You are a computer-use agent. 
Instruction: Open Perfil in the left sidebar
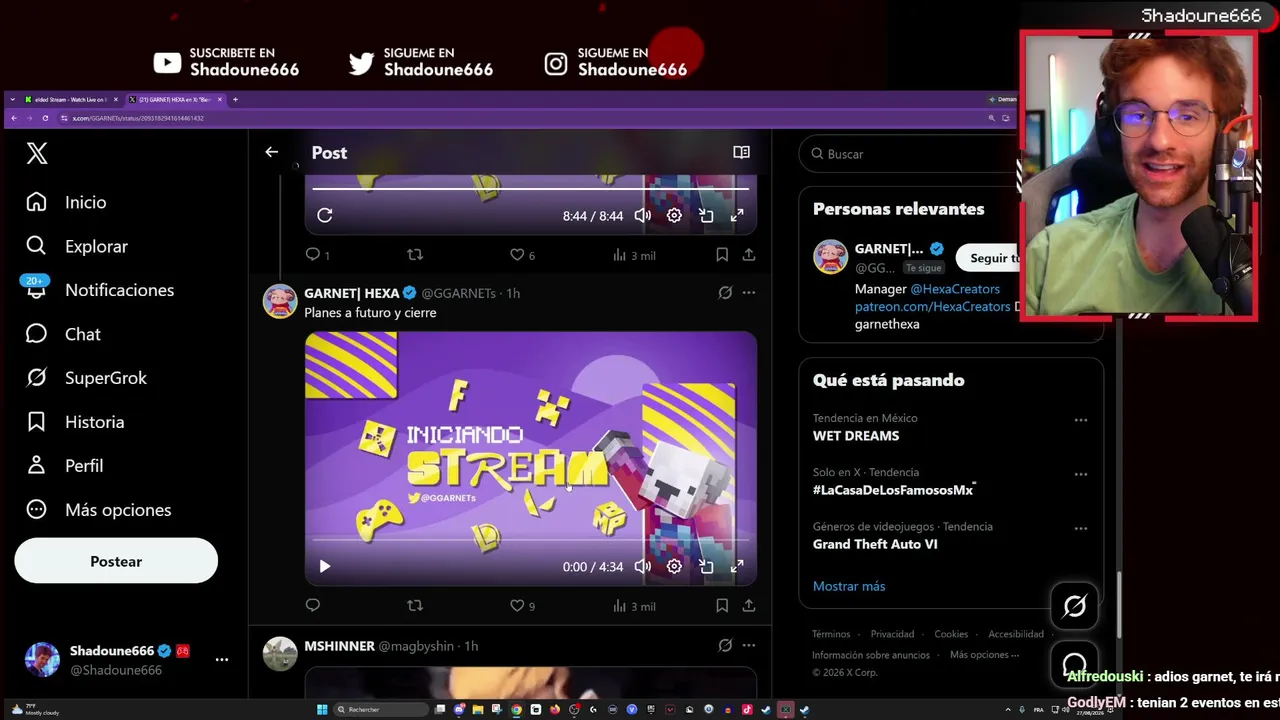(x=64, y=466)
